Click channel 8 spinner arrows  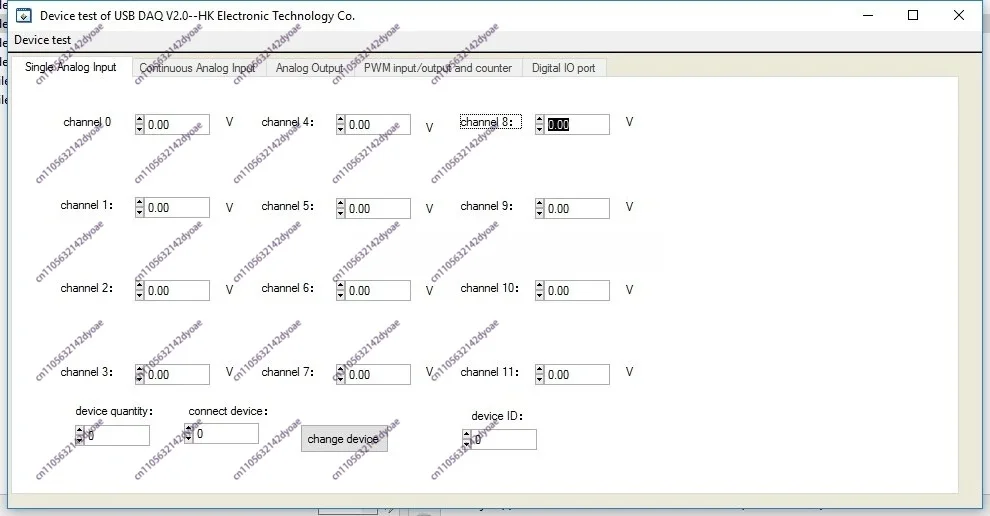pos(539,124)
